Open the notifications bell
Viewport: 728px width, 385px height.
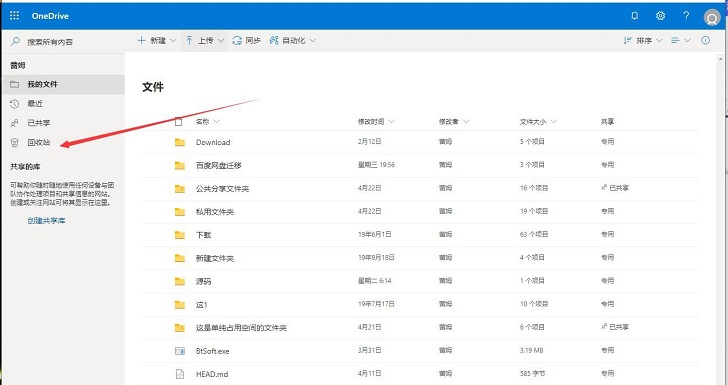point(634,16)
